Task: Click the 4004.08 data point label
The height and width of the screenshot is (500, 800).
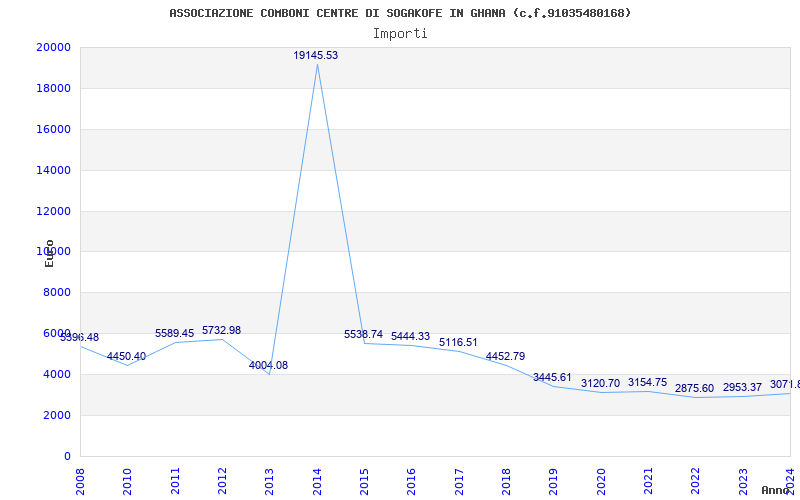Action: coord(268,365)
